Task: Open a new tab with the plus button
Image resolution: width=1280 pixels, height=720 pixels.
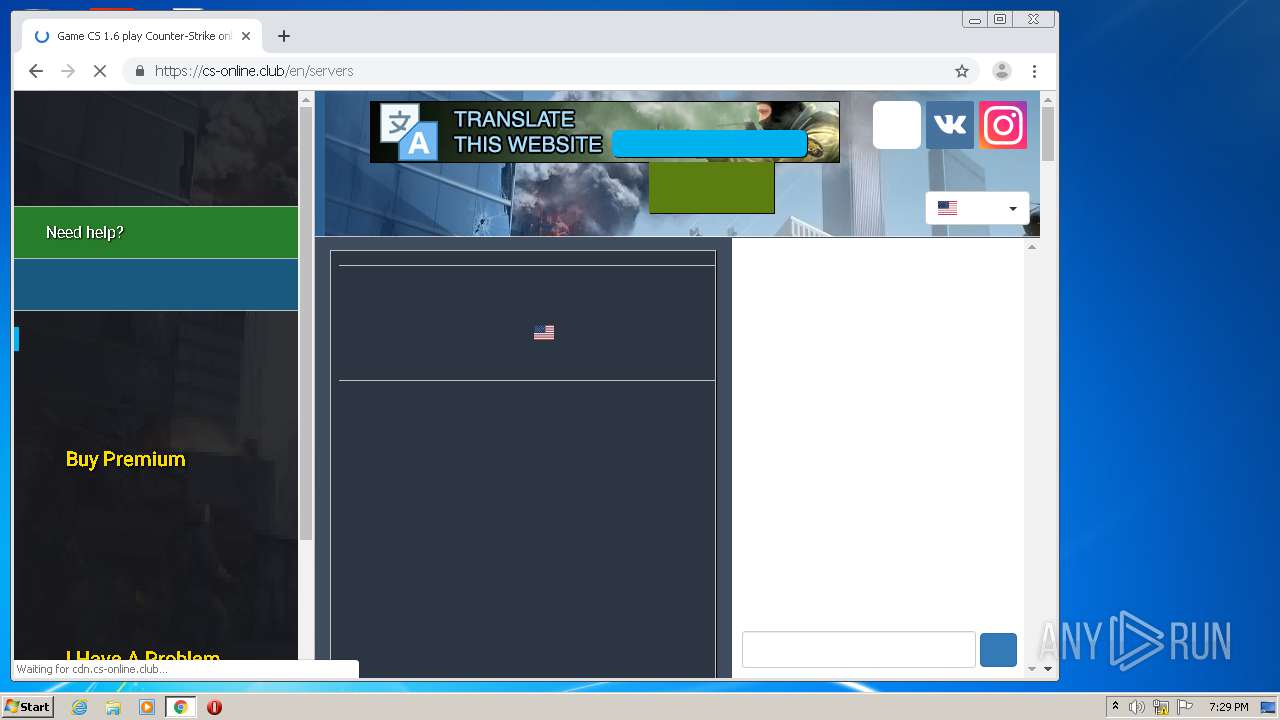Action: (284, 36)
